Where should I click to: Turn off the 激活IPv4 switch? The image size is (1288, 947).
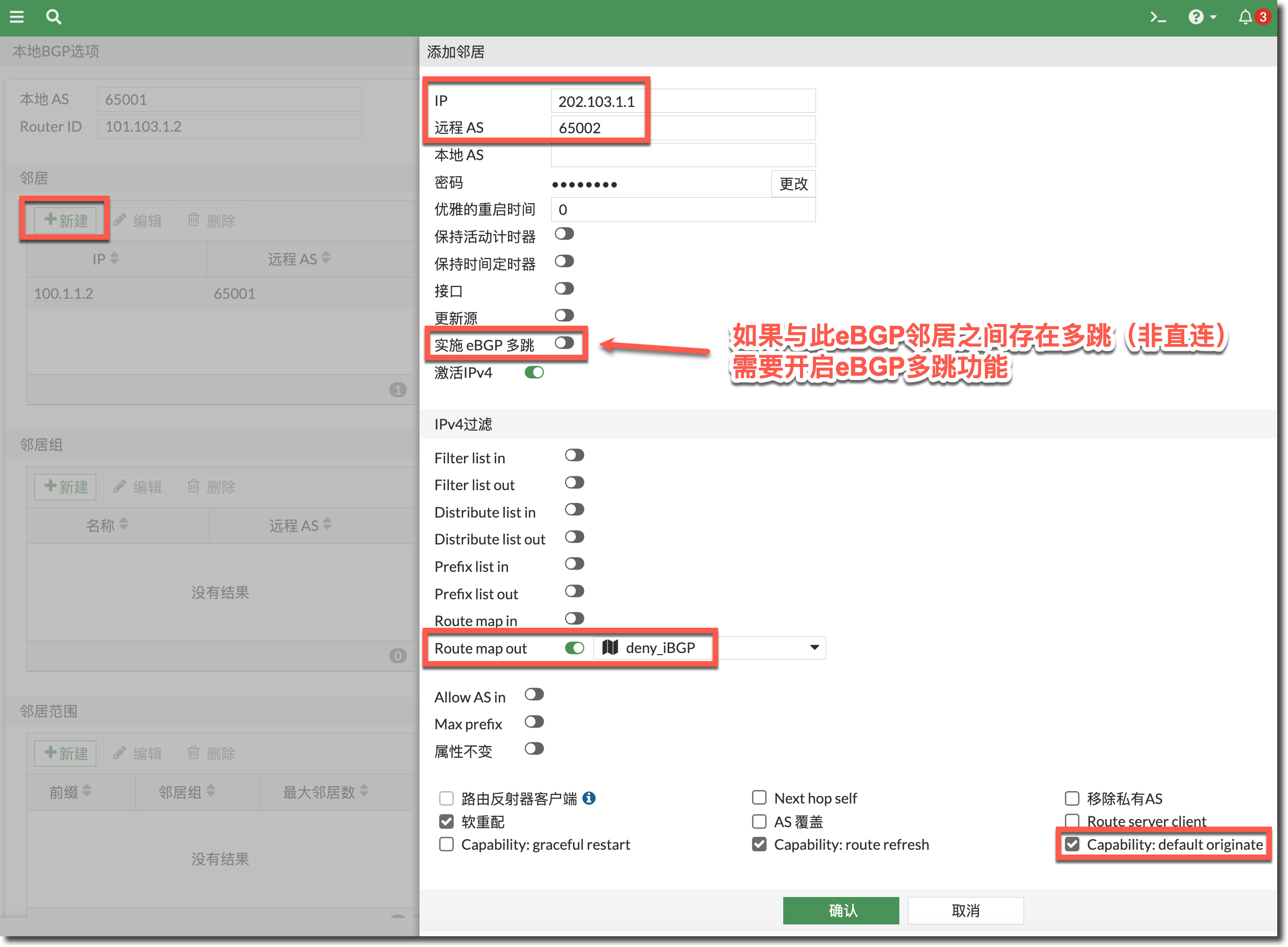click(534, 372)
